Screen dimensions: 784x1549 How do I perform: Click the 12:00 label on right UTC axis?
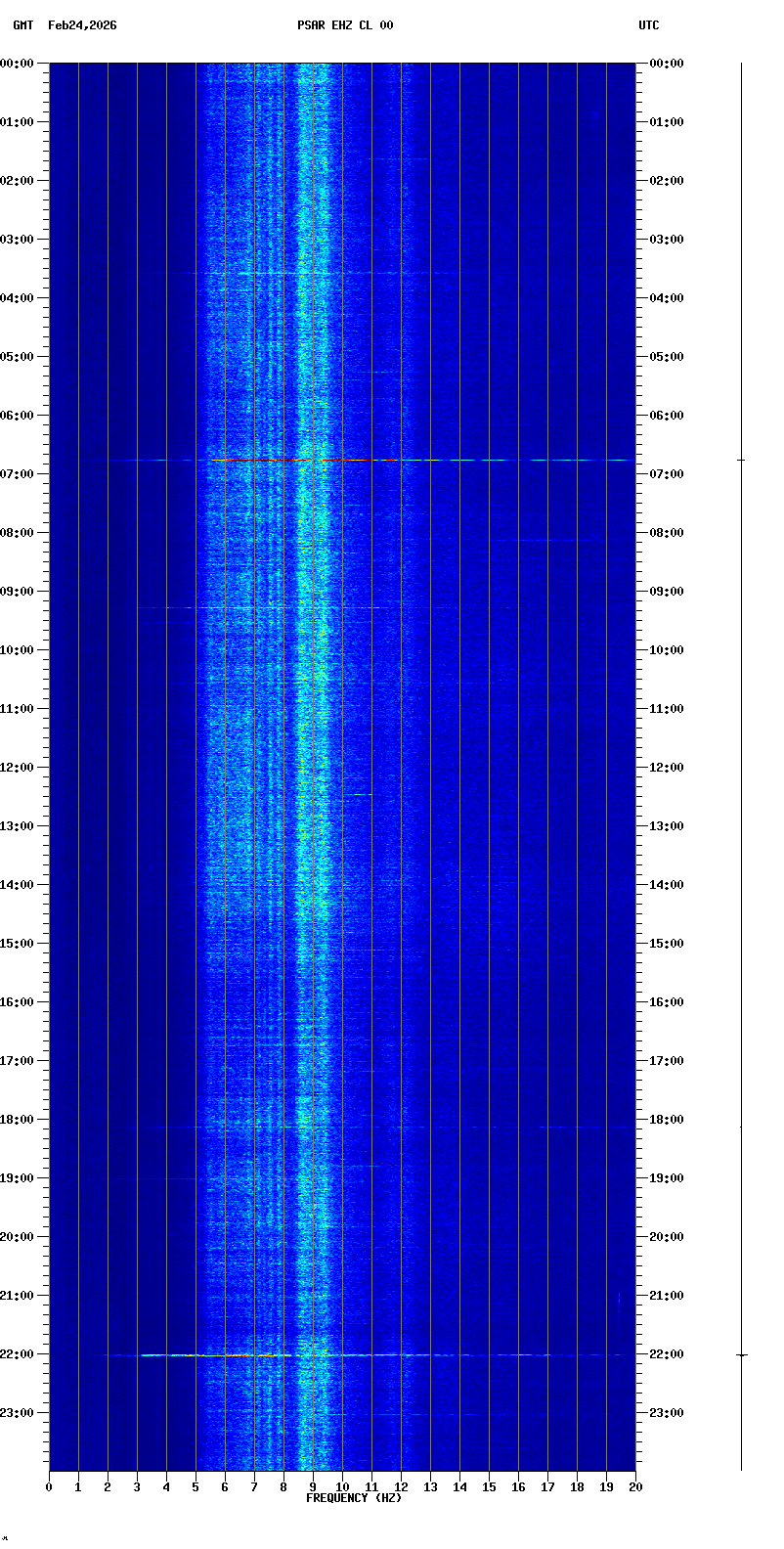click(666, 768)
